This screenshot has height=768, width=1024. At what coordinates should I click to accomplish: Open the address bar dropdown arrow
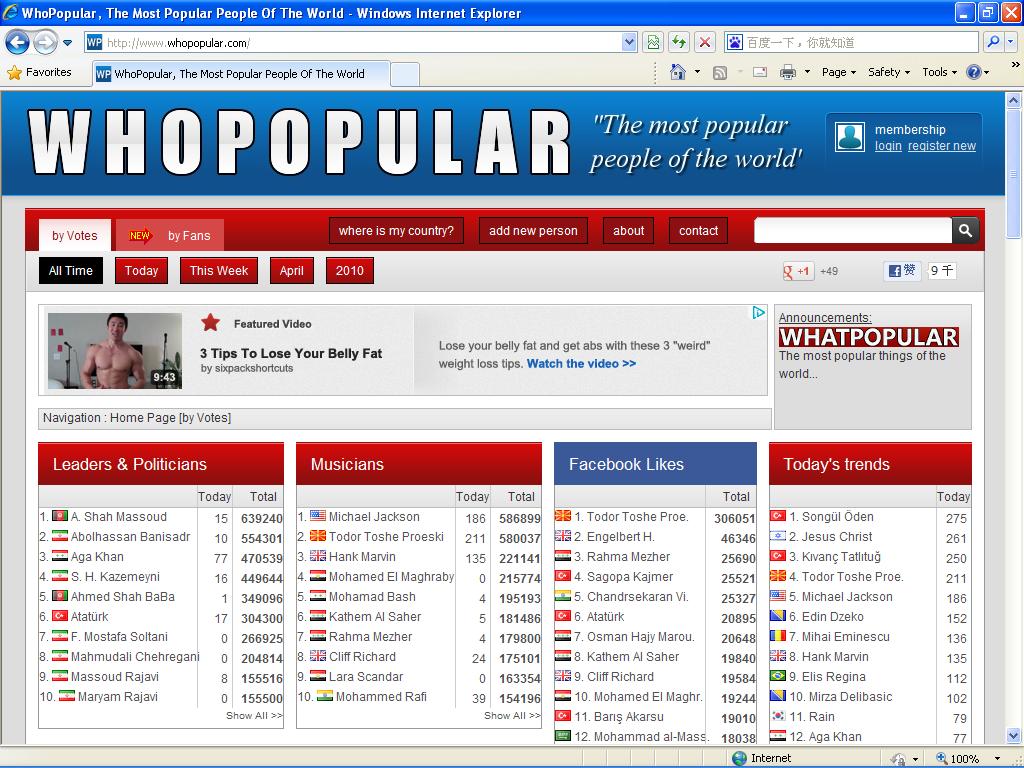(629, 42)
